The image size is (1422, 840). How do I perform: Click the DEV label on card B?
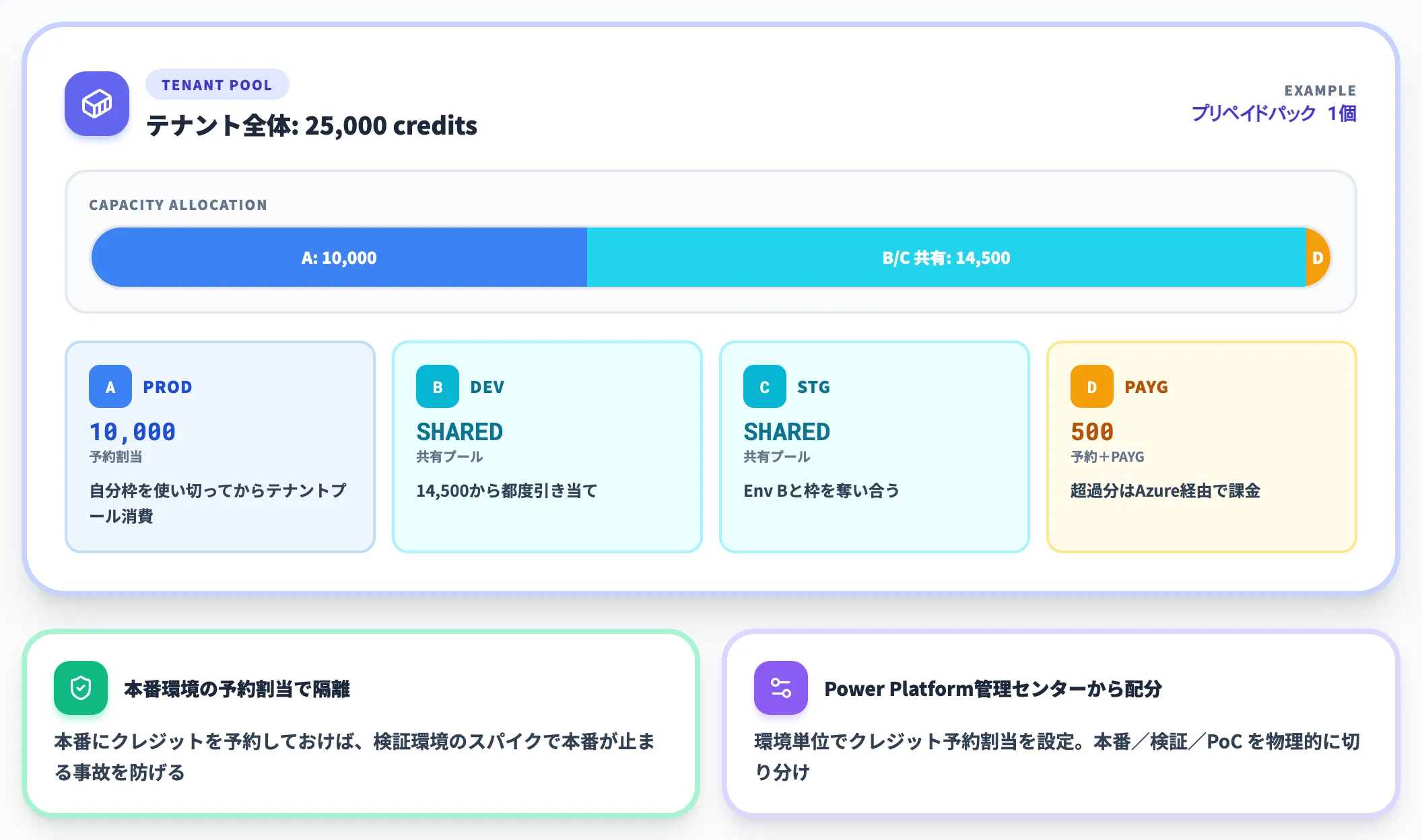tap(487, 387)
